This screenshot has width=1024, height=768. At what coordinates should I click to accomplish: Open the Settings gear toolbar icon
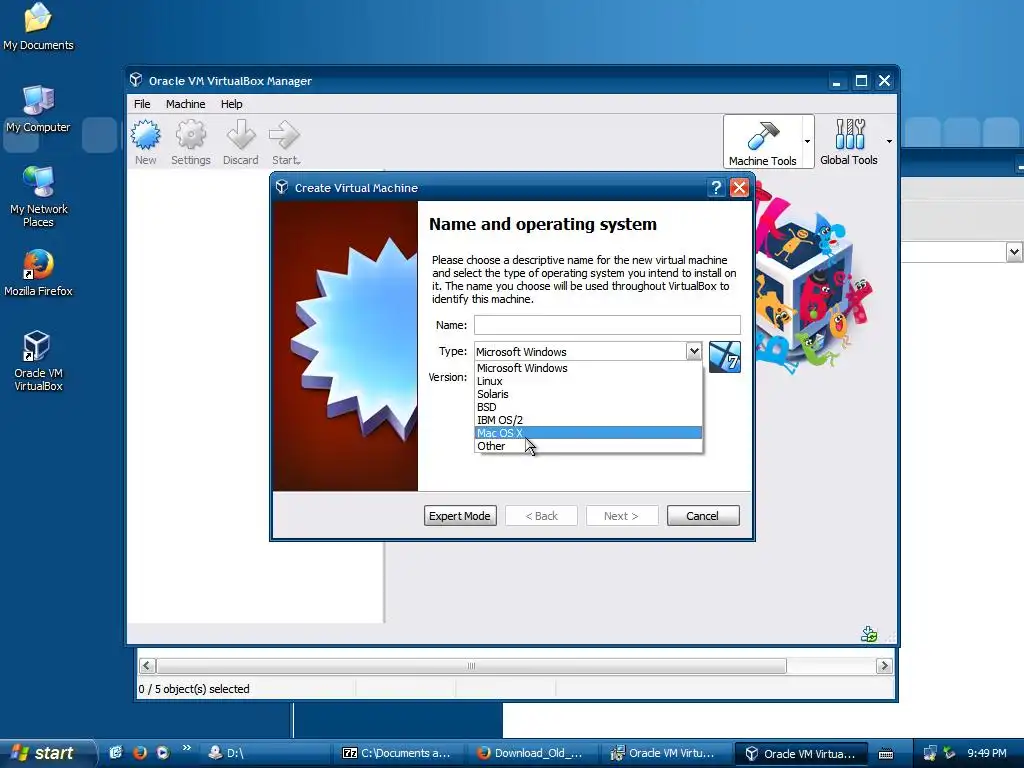191,142
